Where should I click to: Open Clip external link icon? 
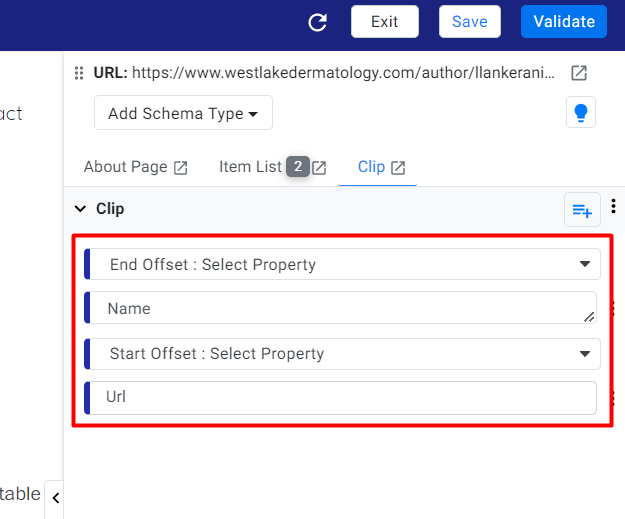coord(398,168)
